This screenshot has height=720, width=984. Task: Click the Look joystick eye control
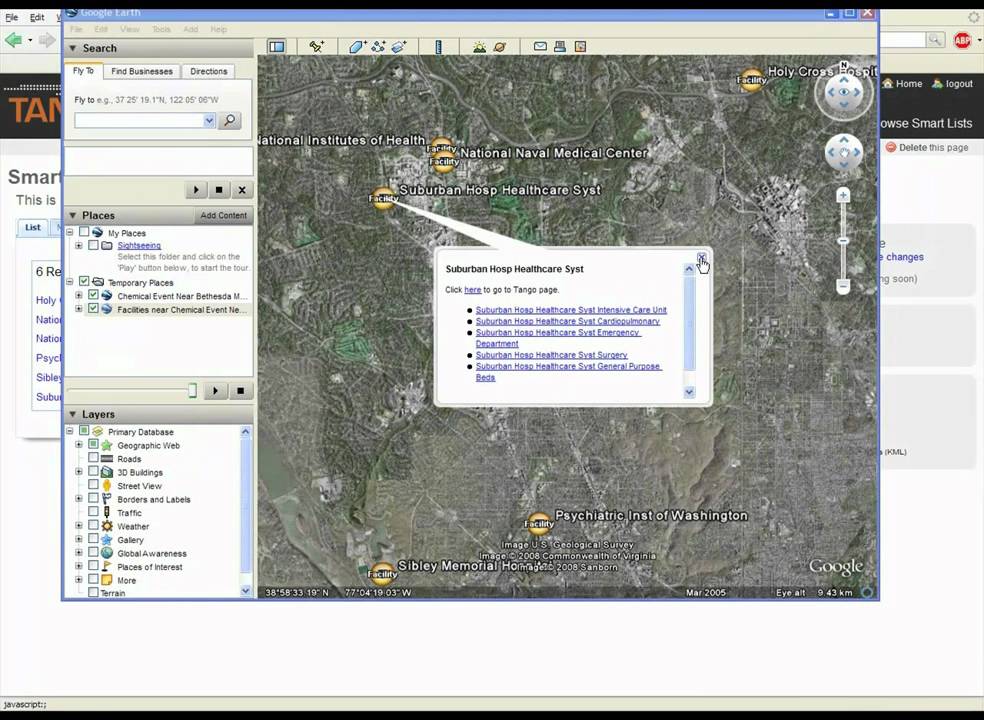[843, 92]
